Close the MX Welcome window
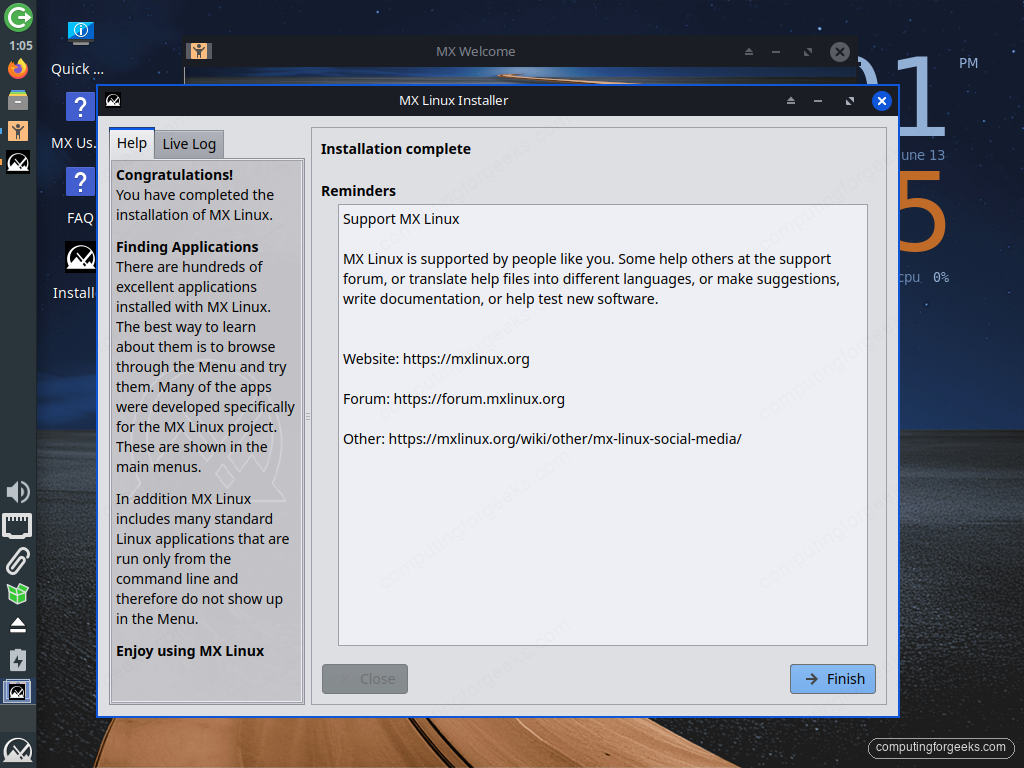The height and width of the screenshot is (768, 1024). click(840, 52)
